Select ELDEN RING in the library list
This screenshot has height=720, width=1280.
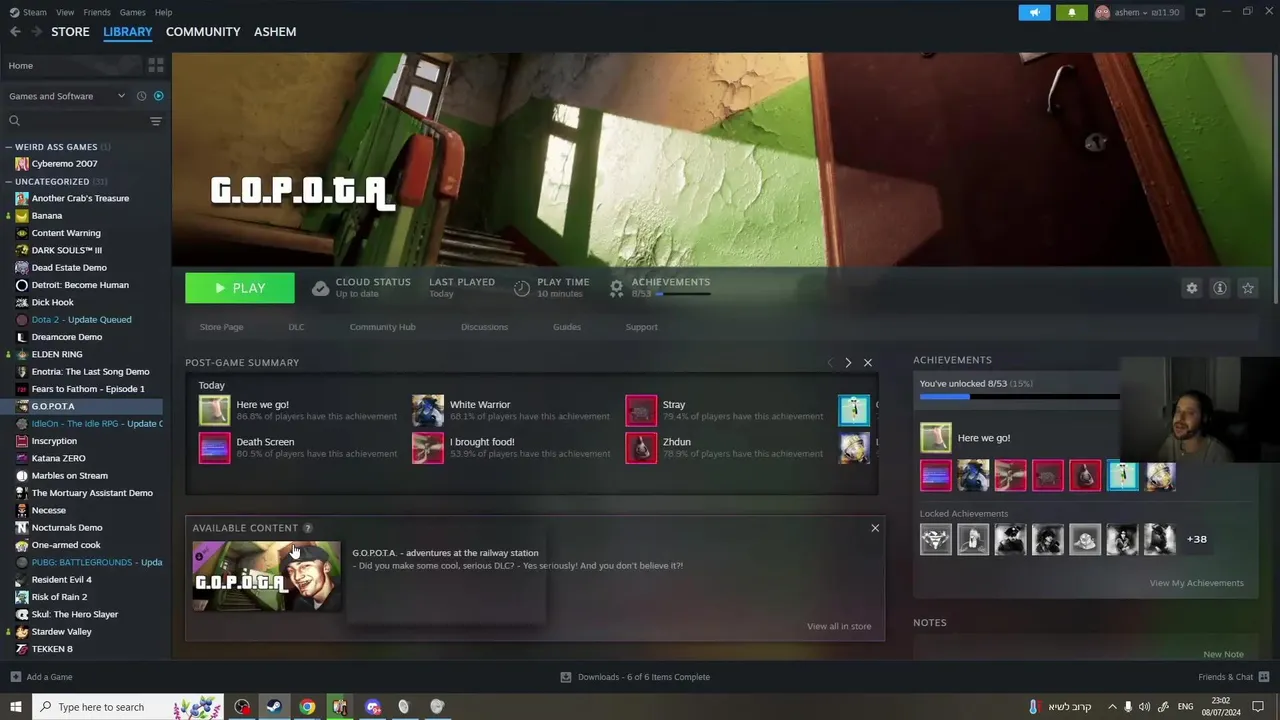(x=57, y=354)
